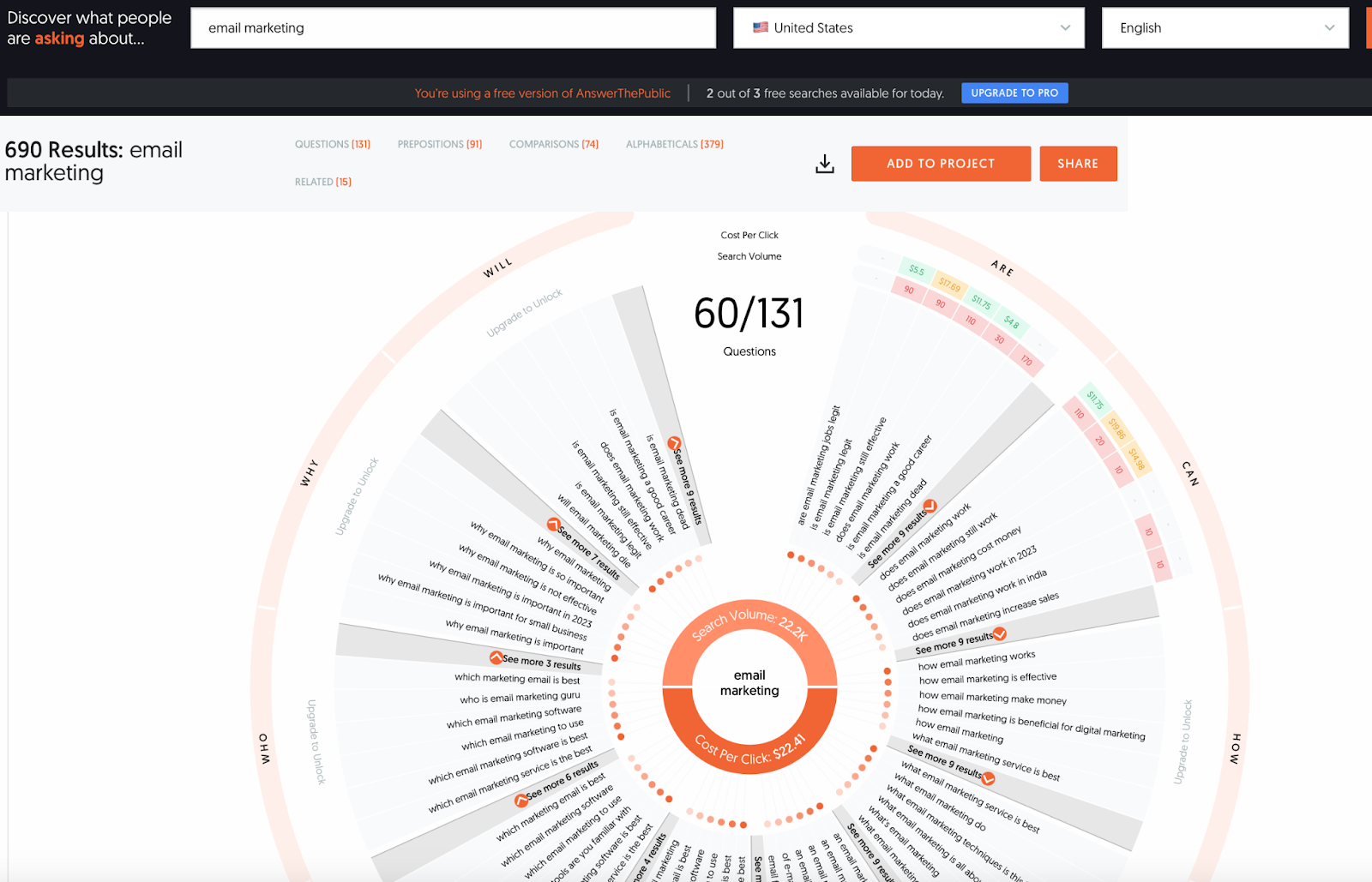
Task: Click the chevron icon on "does" See more 9 results
Action: pyautogui.click(x=999, y=634)
